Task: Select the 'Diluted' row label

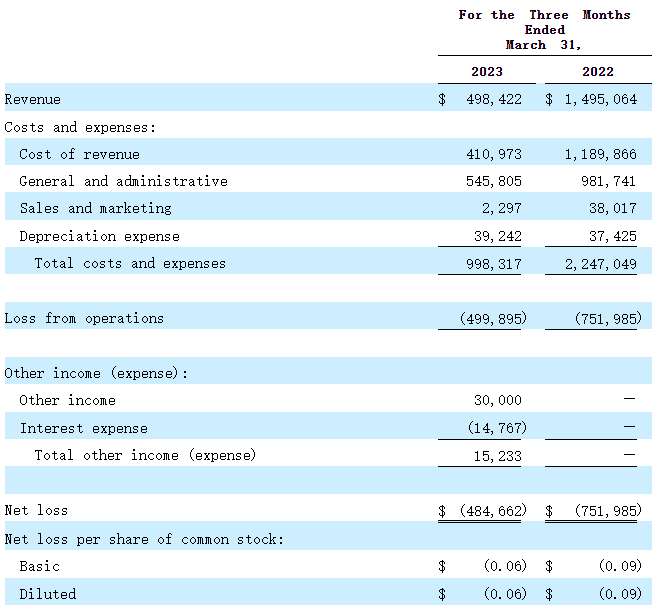Action: pos(48,594)
